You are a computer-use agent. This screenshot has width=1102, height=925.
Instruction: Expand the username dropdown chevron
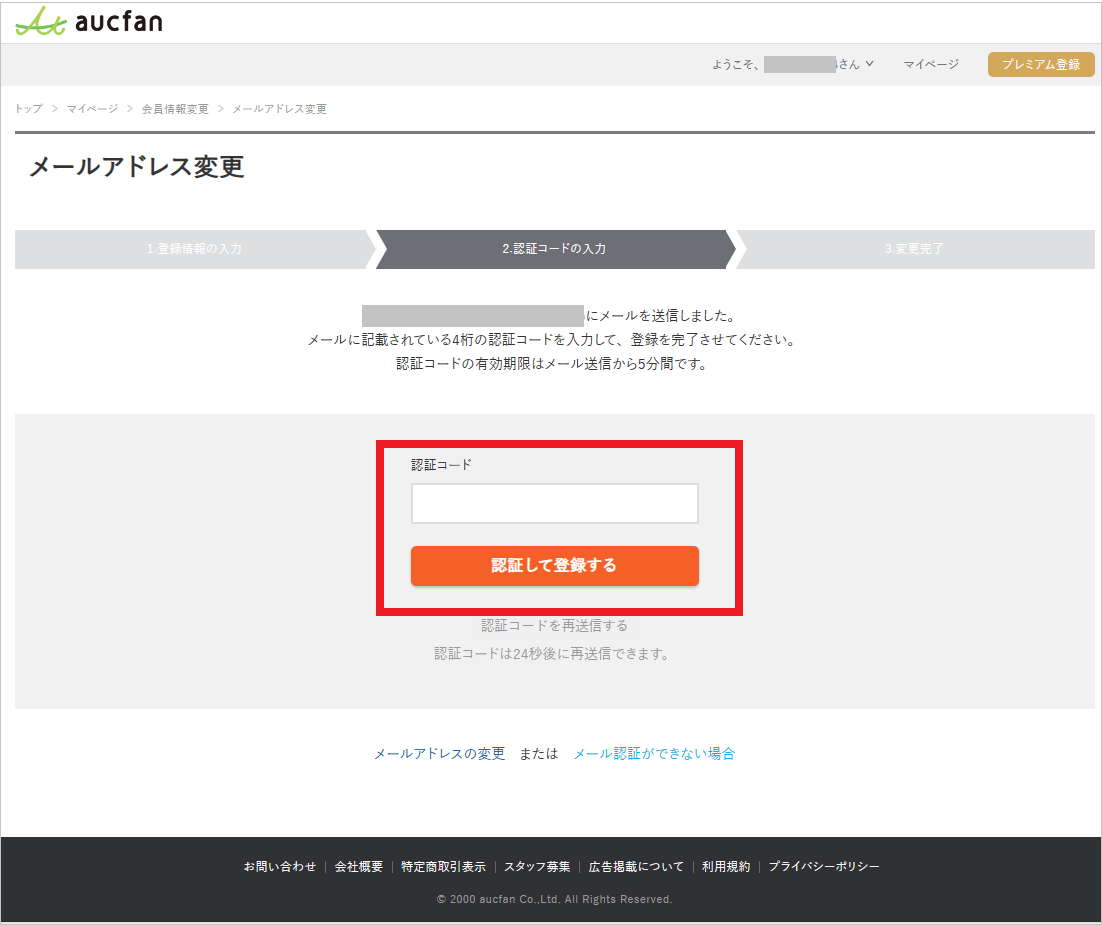click(x=869, y=64)
